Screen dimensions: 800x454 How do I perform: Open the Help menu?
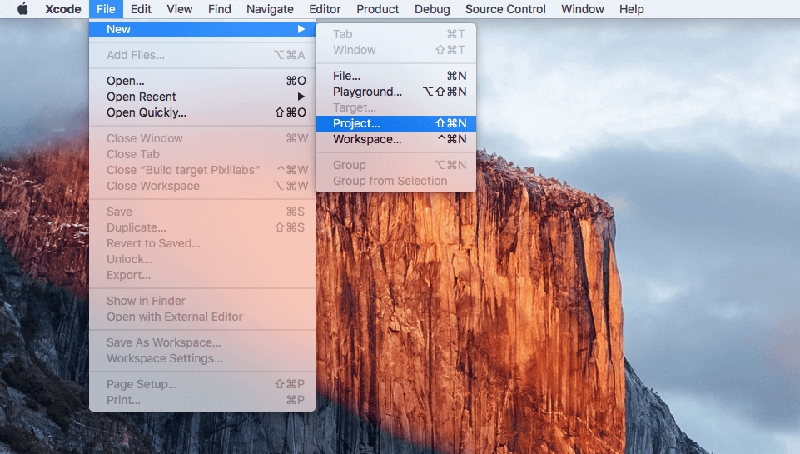coord(631,9)
